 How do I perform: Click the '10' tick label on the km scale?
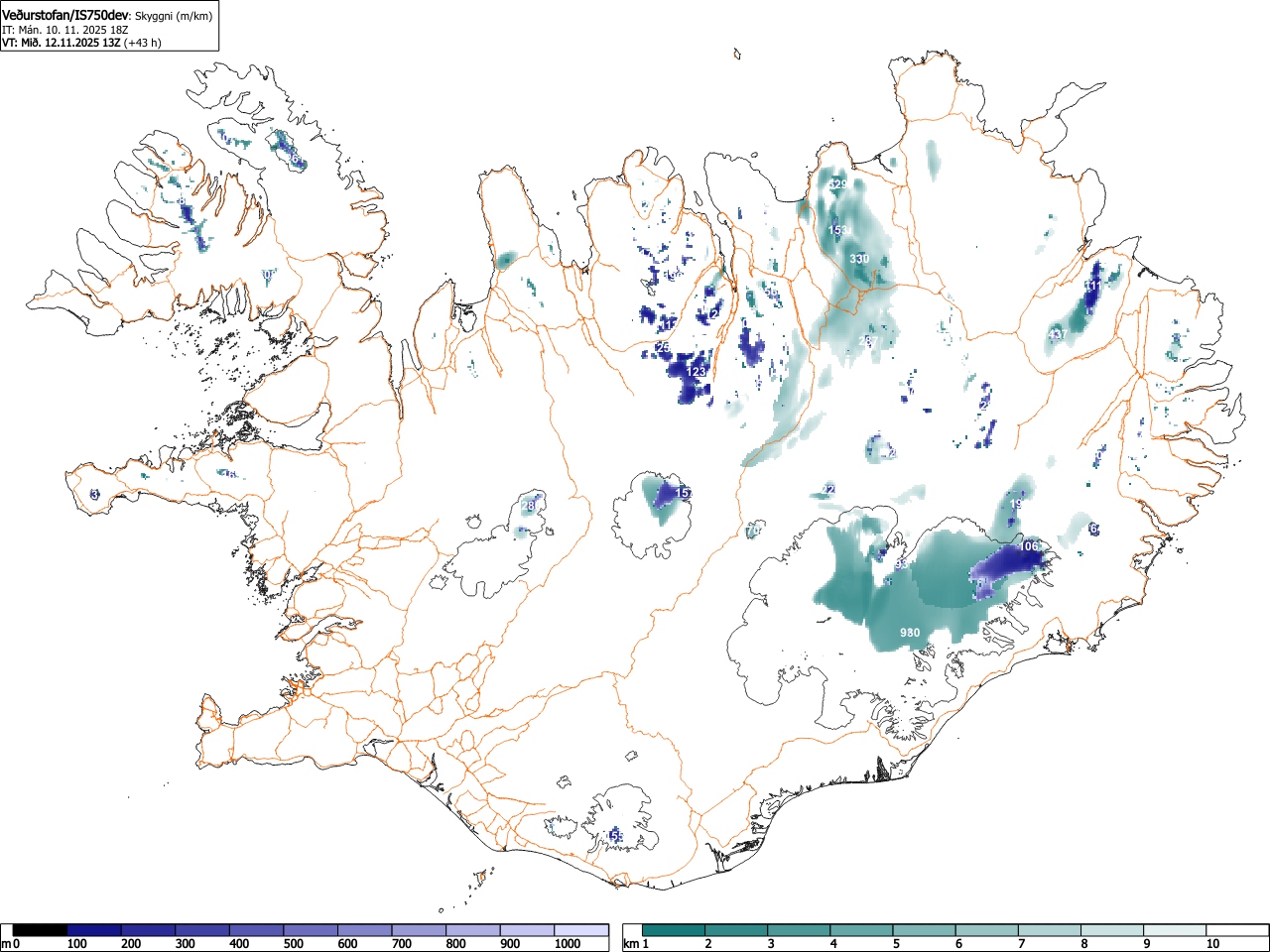(x=1212, y=944)
